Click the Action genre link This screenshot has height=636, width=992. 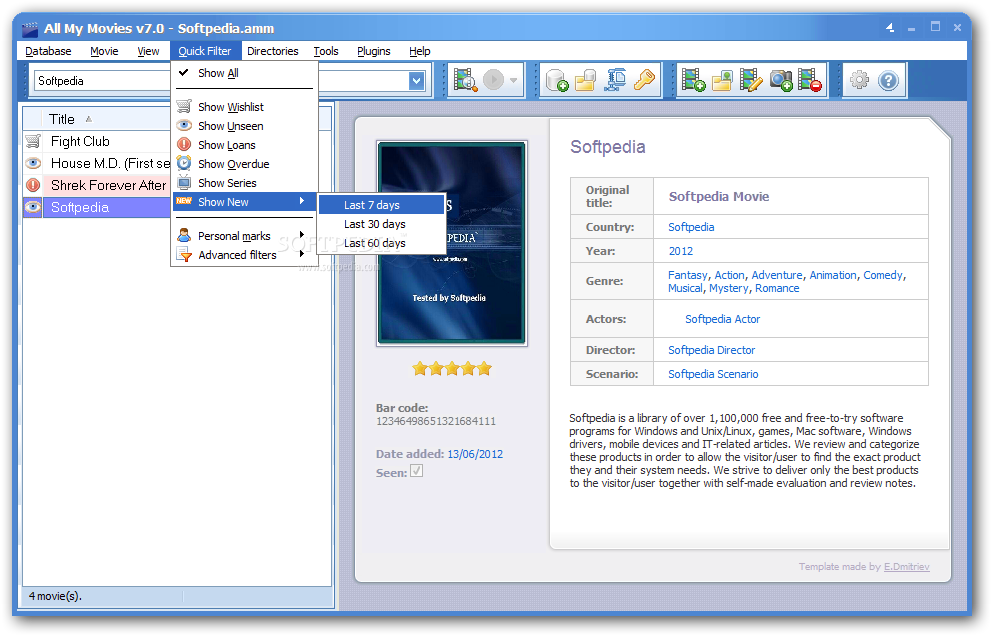click(x=729, y=275)
